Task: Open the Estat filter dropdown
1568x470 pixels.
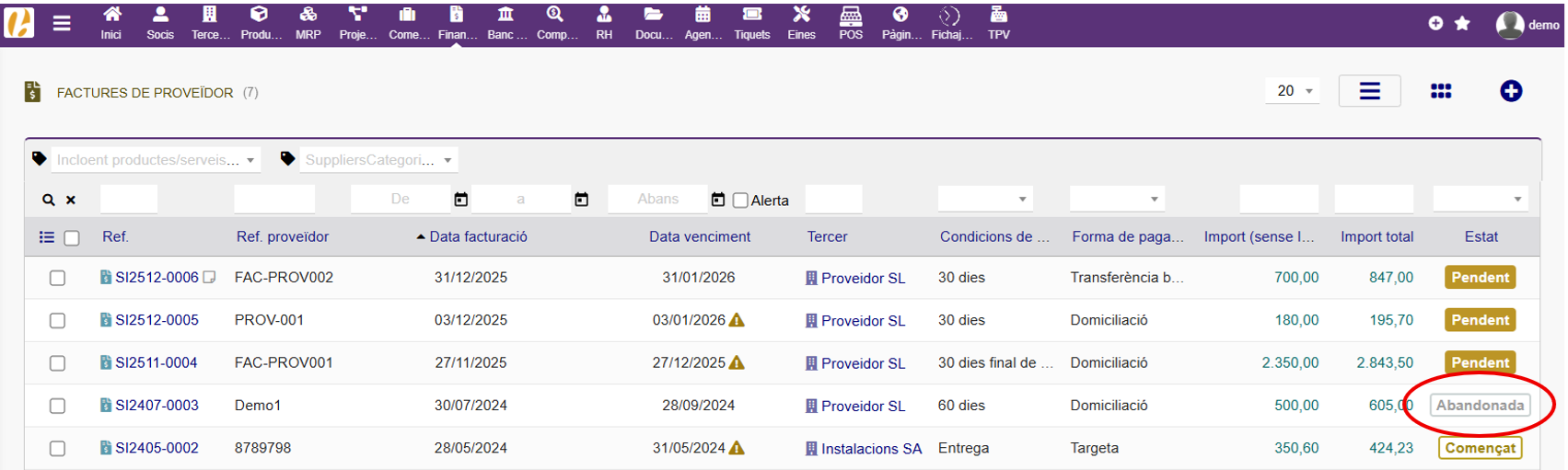Action: pos(1480,199)
